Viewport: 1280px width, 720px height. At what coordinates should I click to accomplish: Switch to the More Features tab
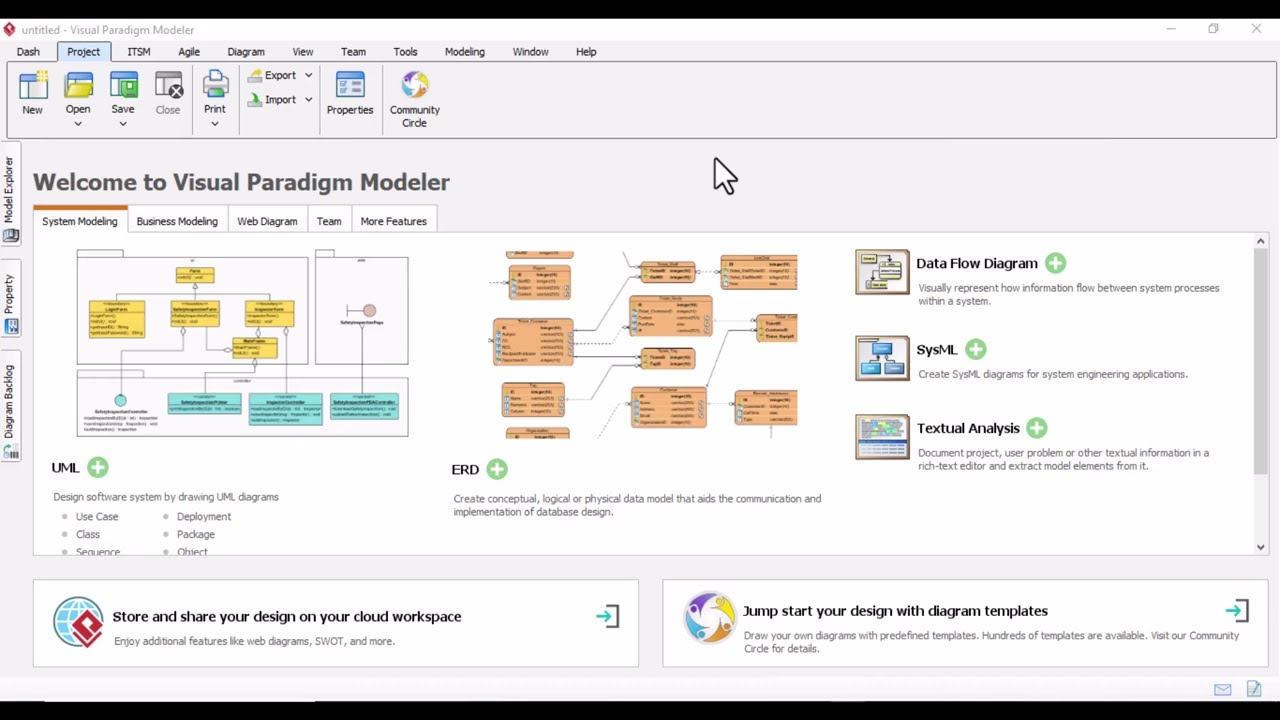(394, 221)
